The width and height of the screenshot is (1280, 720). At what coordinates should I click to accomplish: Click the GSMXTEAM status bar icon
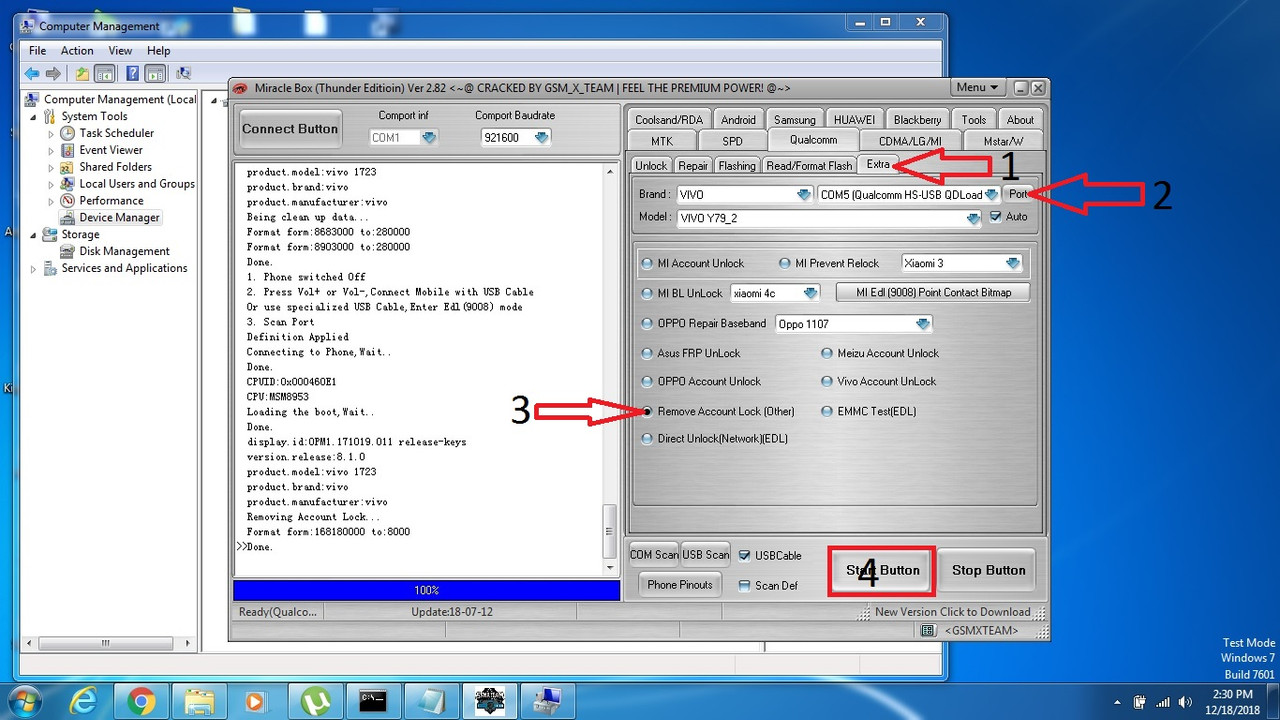click(928, 631)
